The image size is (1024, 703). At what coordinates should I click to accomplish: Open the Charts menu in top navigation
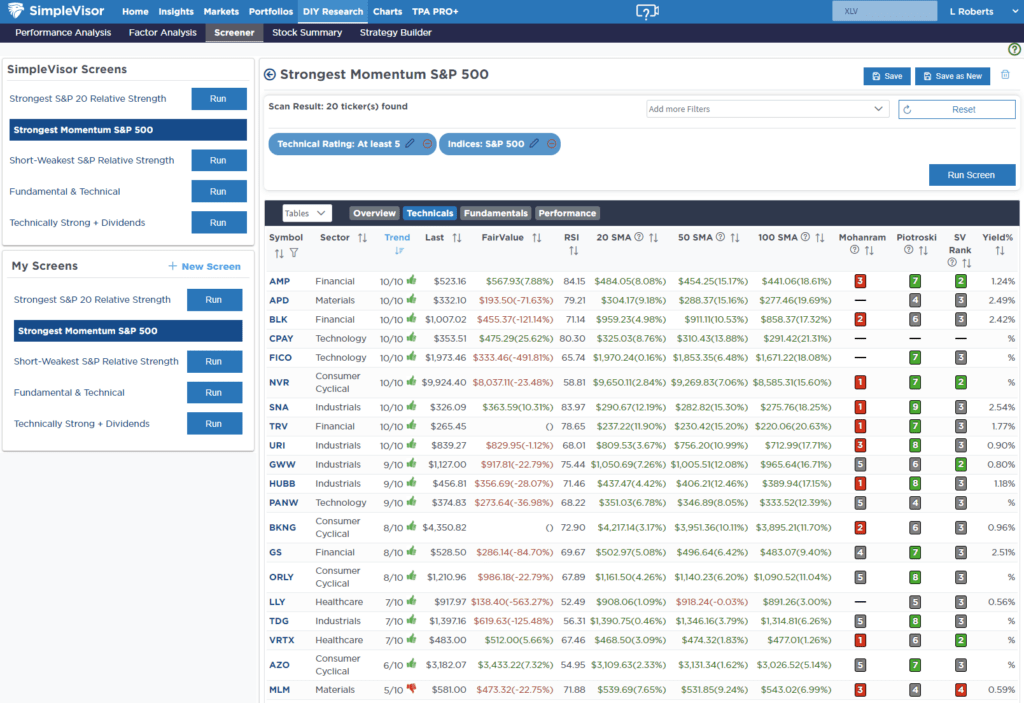point(387,11)
